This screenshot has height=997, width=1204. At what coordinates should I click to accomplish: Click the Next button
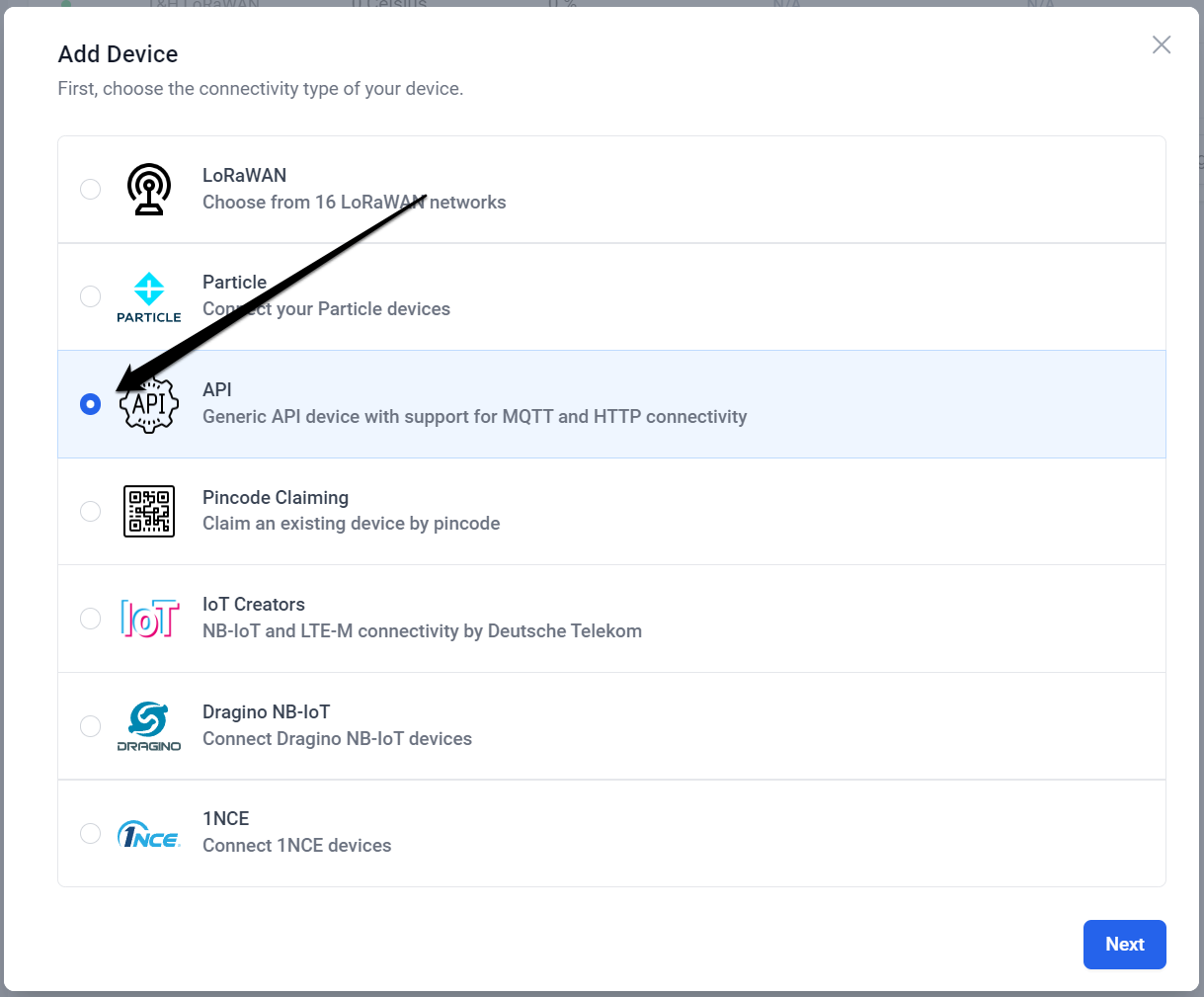[1124, 944]
